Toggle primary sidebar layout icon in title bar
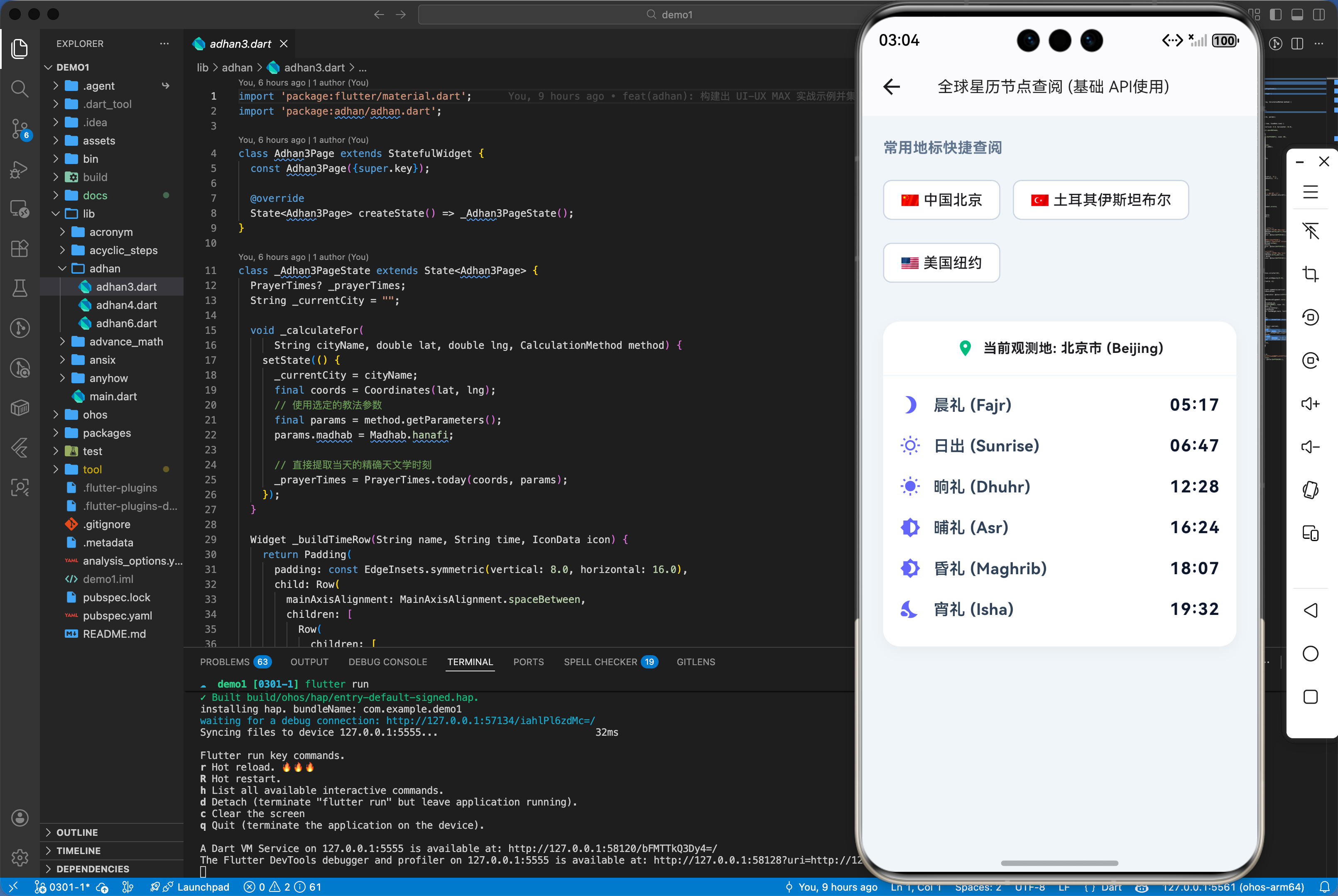This screenshot has height=896, width=1338. click(1275, 14)
